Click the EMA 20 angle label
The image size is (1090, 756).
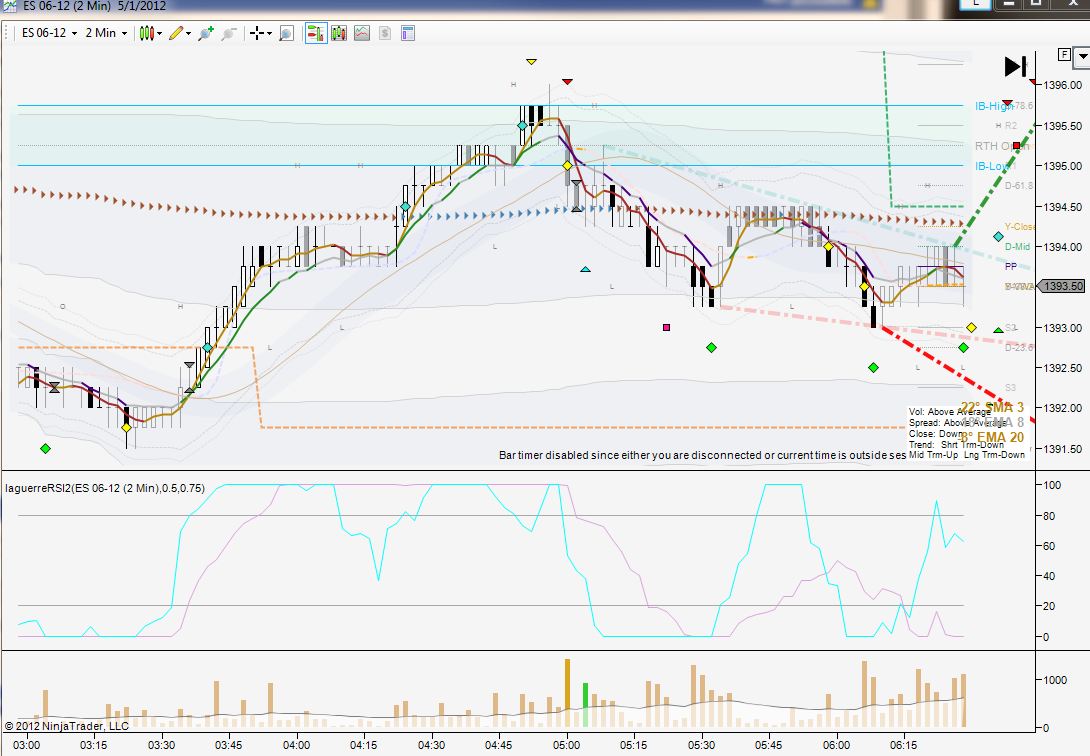click(x=992, y=437)
